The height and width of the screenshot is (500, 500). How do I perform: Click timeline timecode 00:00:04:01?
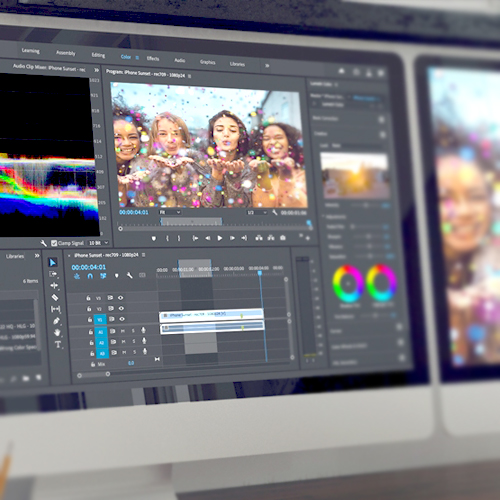[x=89, y=267]
